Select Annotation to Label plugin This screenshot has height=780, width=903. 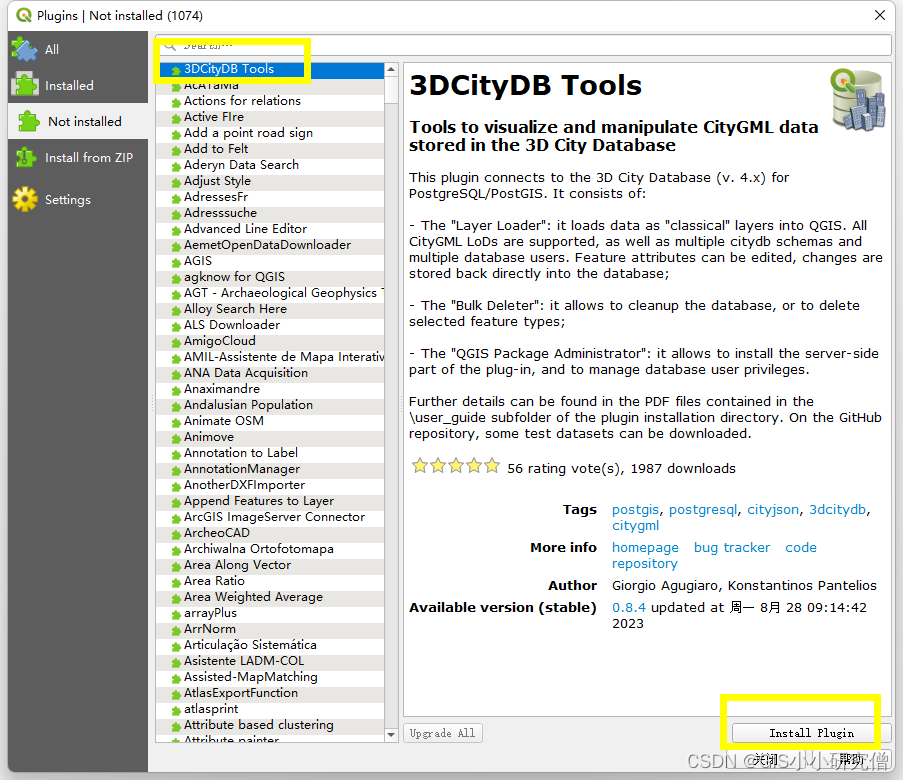270,453
